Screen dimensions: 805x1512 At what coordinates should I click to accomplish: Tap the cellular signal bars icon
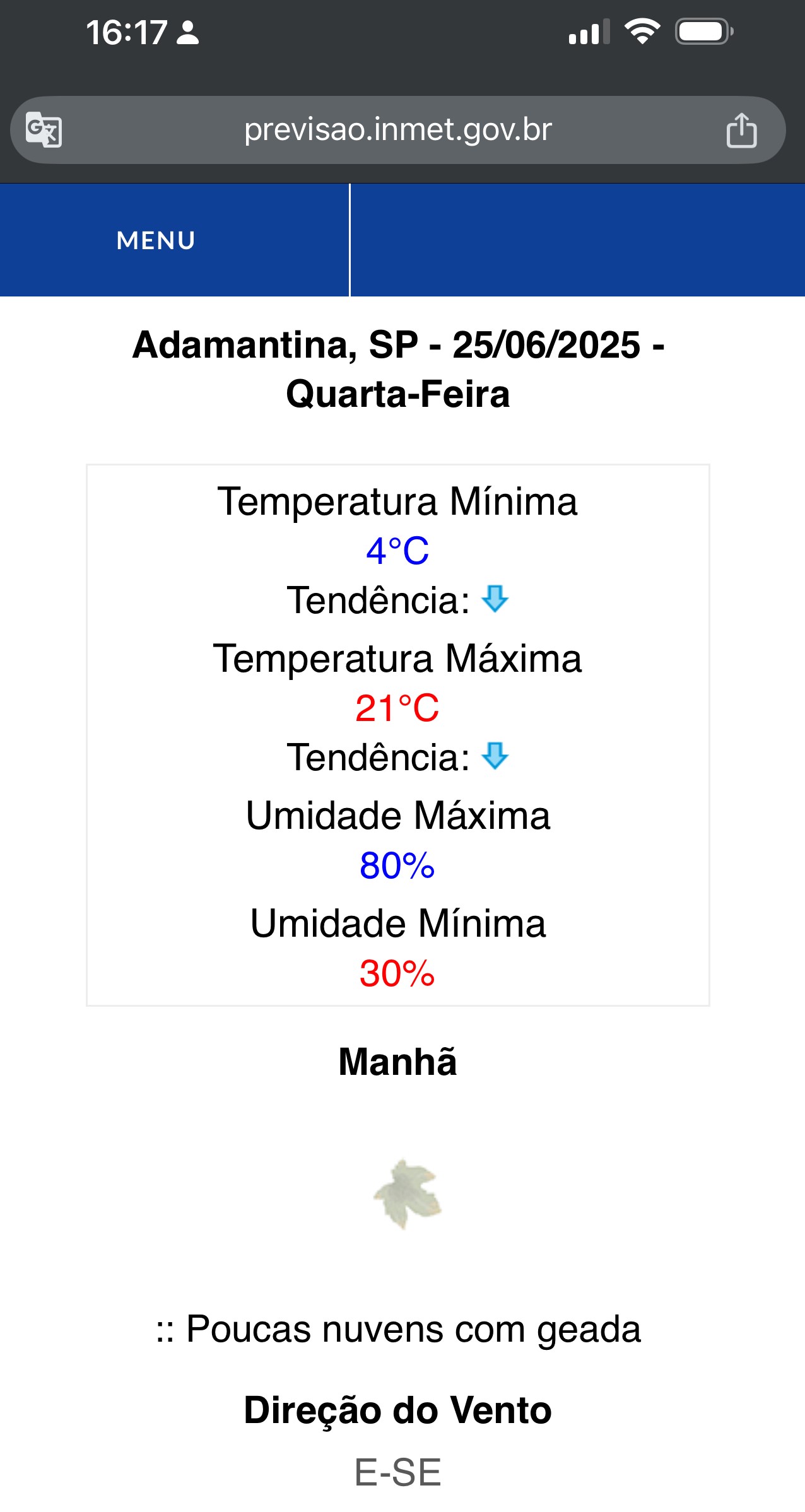[589, 32]
